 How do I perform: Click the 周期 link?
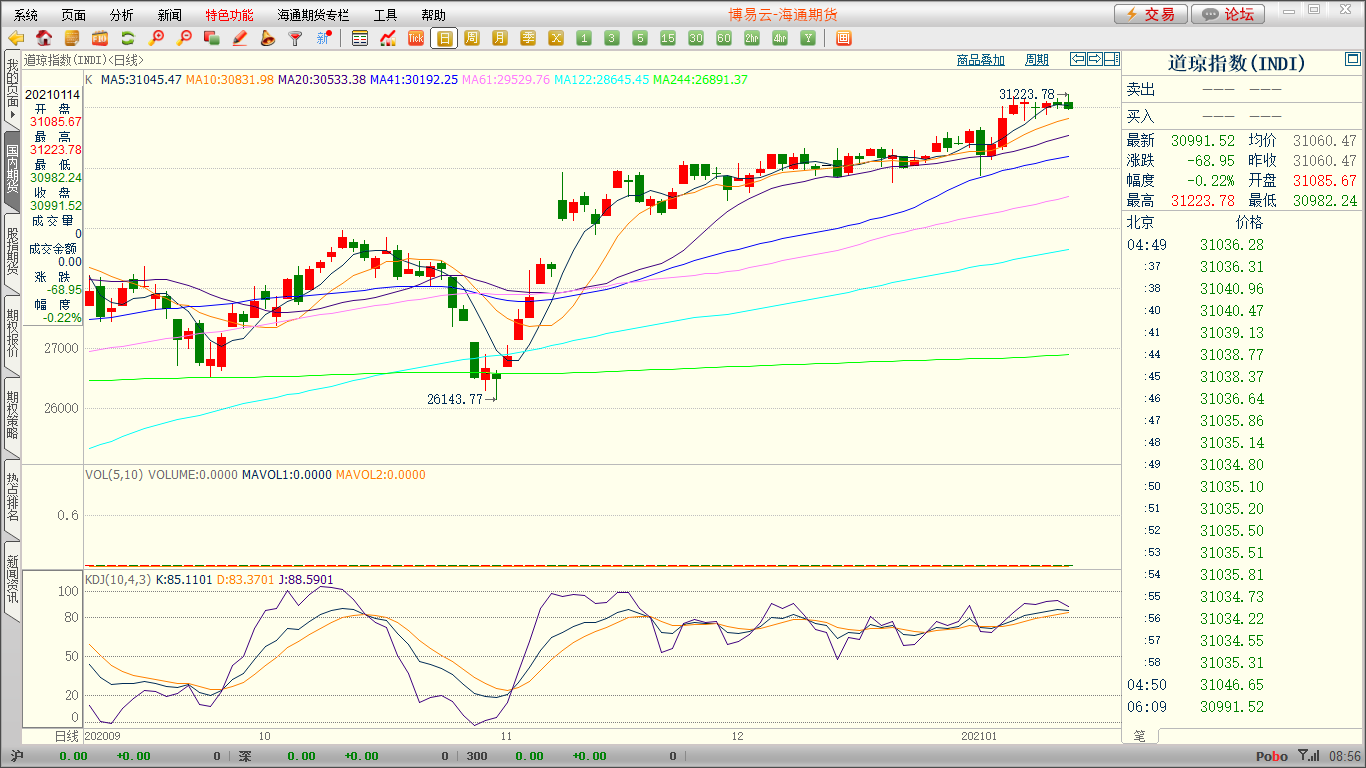[1037, 60]
